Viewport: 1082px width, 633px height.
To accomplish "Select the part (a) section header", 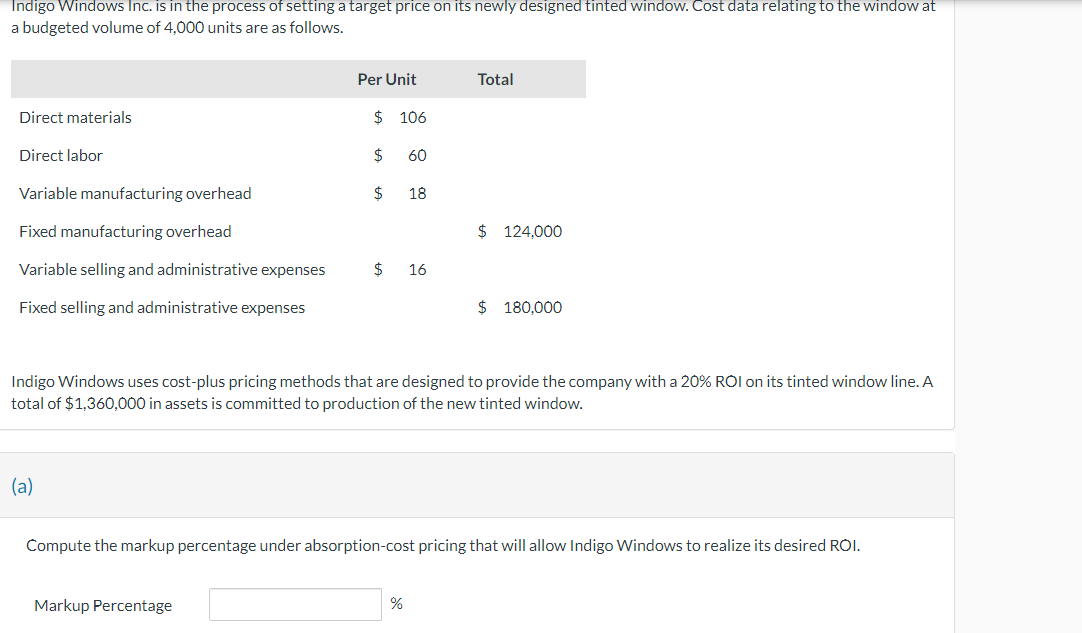I will 22,486.
